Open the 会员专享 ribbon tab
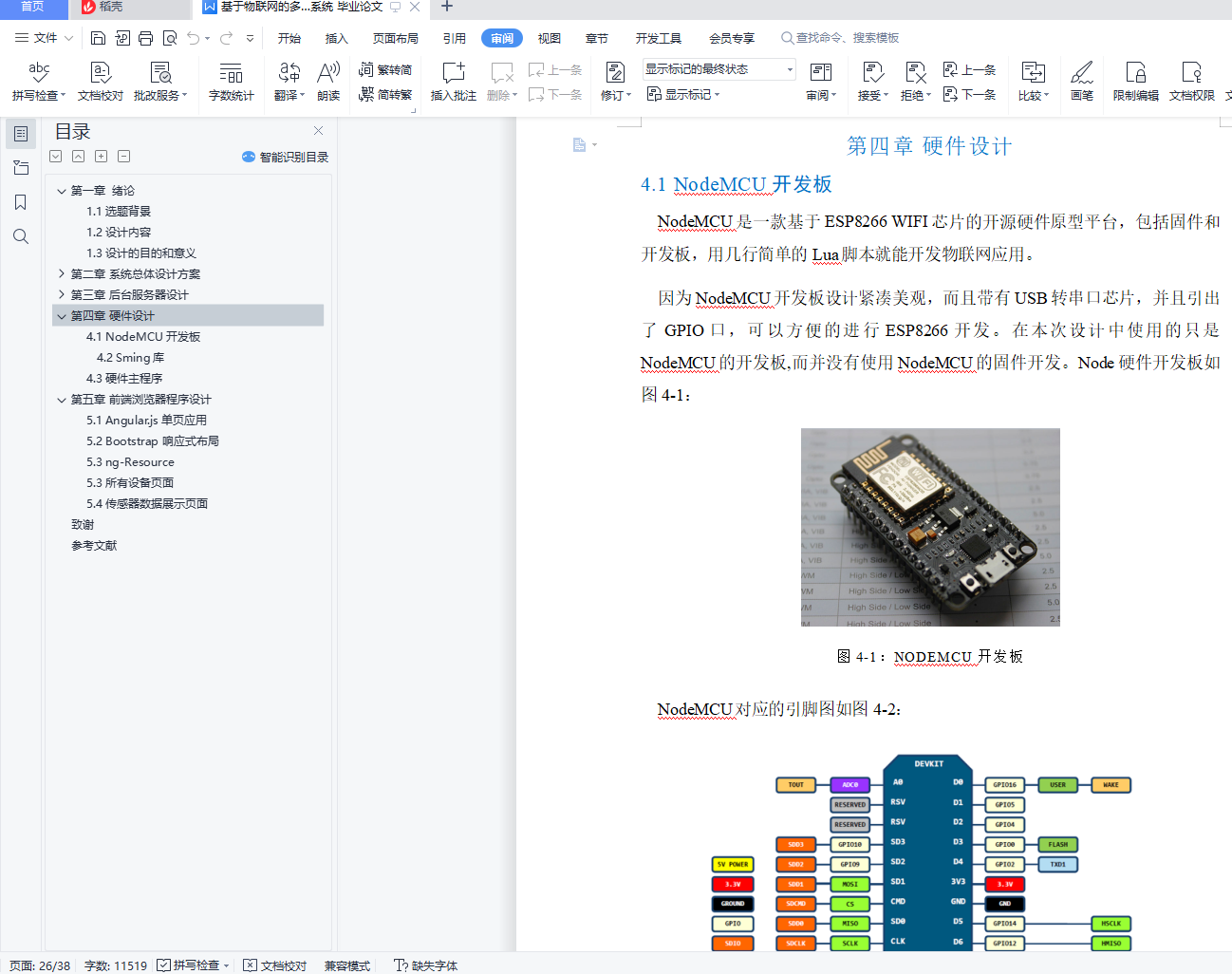Screen dimensions: 1232x974 (732, 38)
